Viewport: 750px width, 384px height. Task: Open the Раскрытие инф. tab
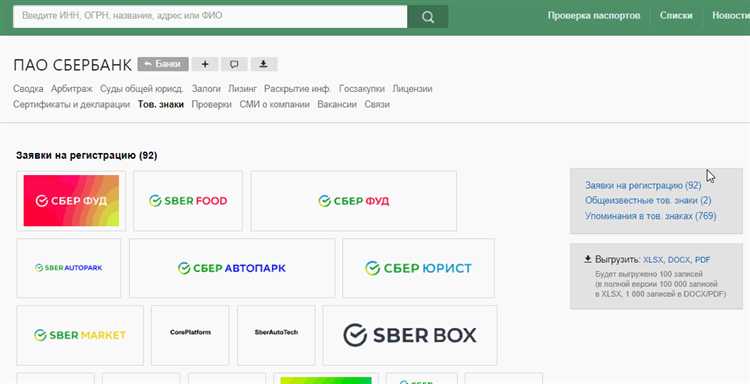297,89
